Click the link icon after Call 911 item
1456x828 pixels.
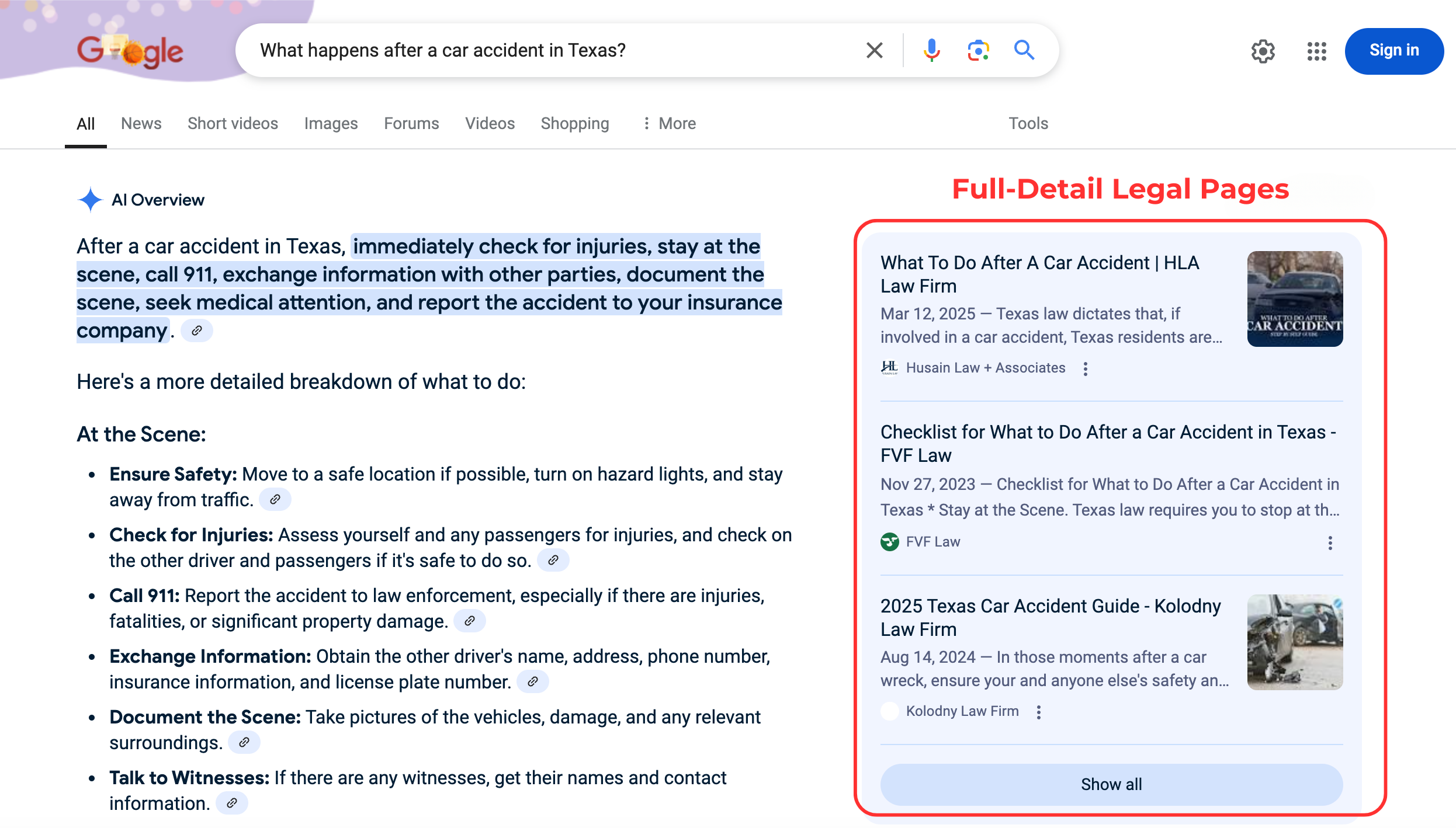[x=470, y=621]
